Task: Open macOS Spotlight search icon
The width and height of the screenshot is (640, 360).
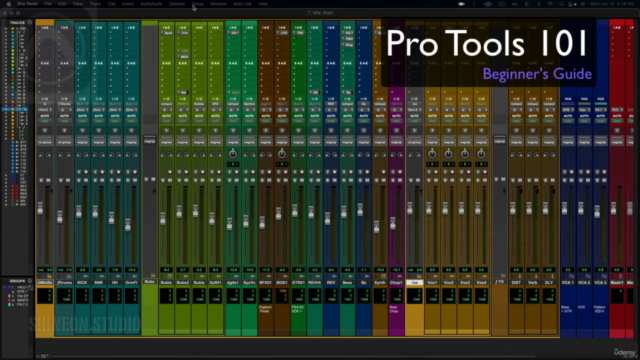Action: (562, 4)
